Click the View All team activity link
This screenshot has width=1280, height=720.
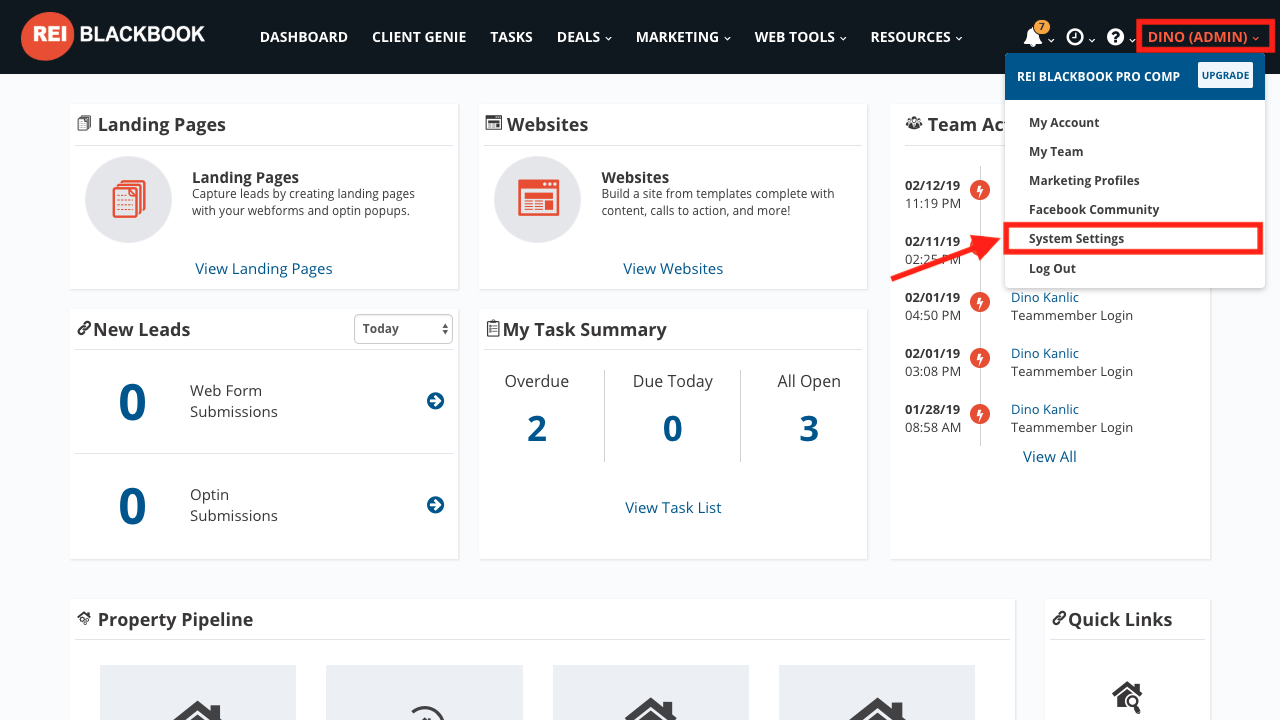tap(1050, 456)
